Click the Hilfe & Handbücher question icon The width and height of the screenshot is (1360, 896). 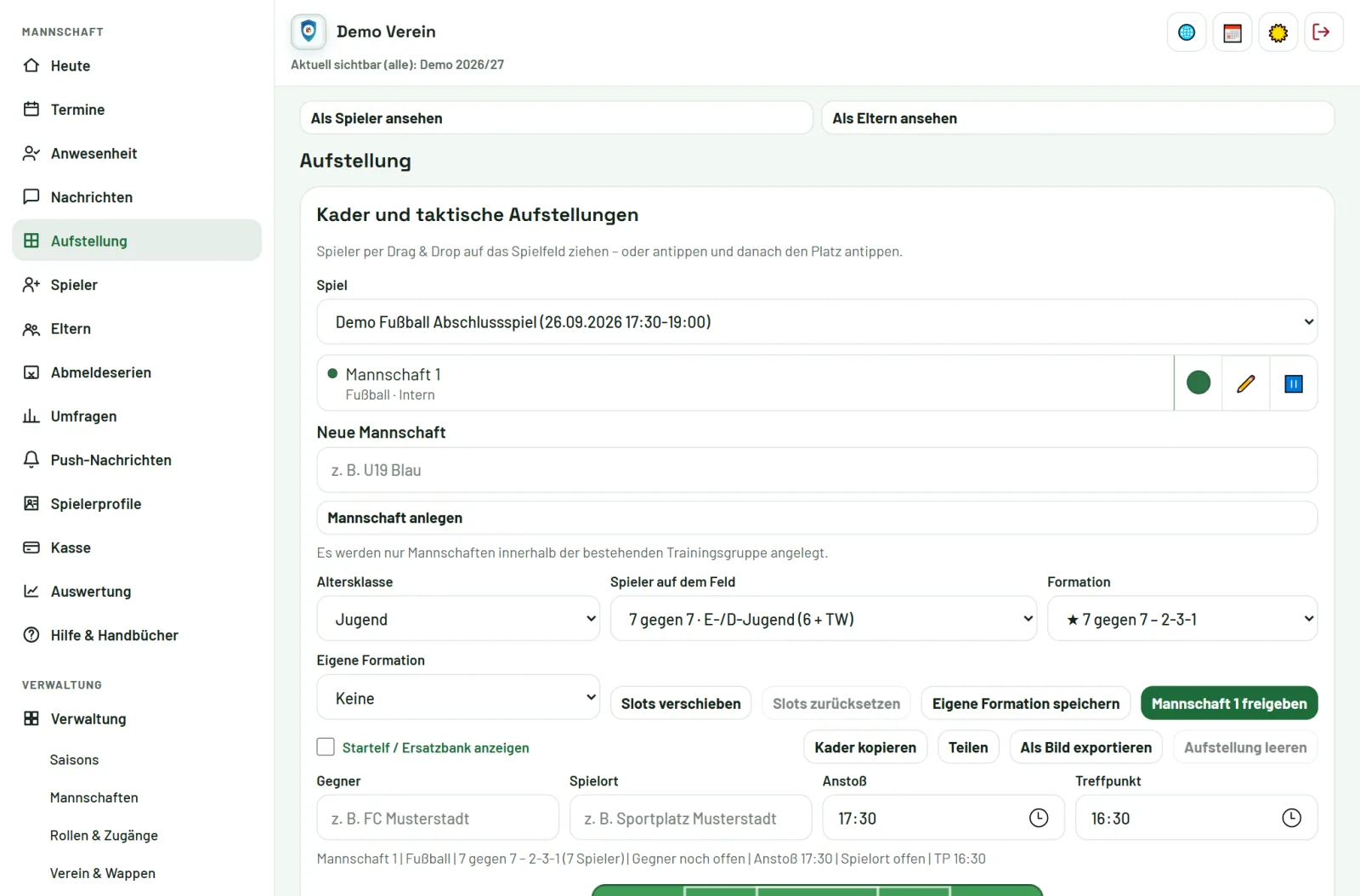[31, 635]
